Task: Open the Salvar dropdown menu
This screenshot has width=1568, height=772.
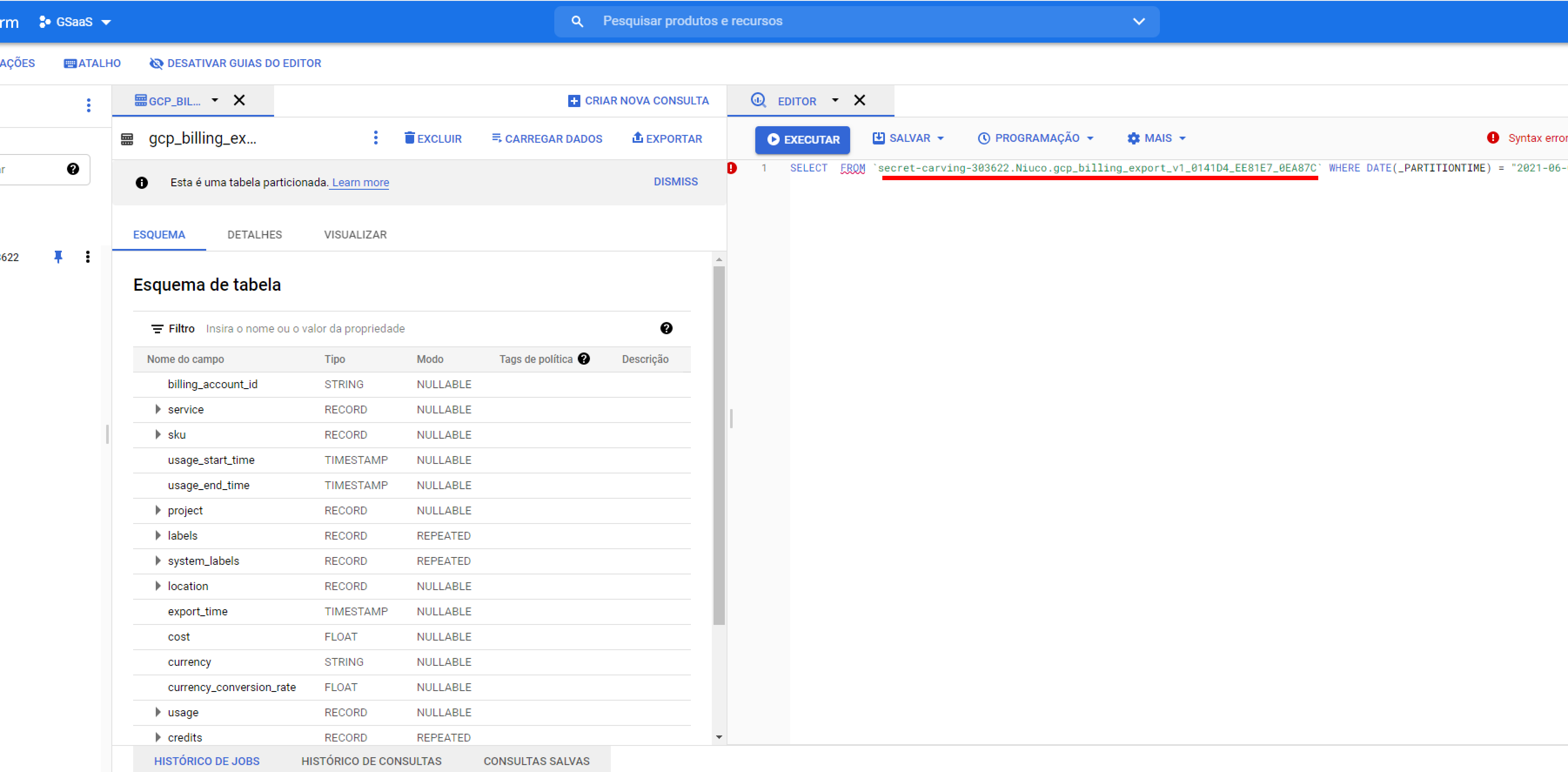Action: point(909,138)
